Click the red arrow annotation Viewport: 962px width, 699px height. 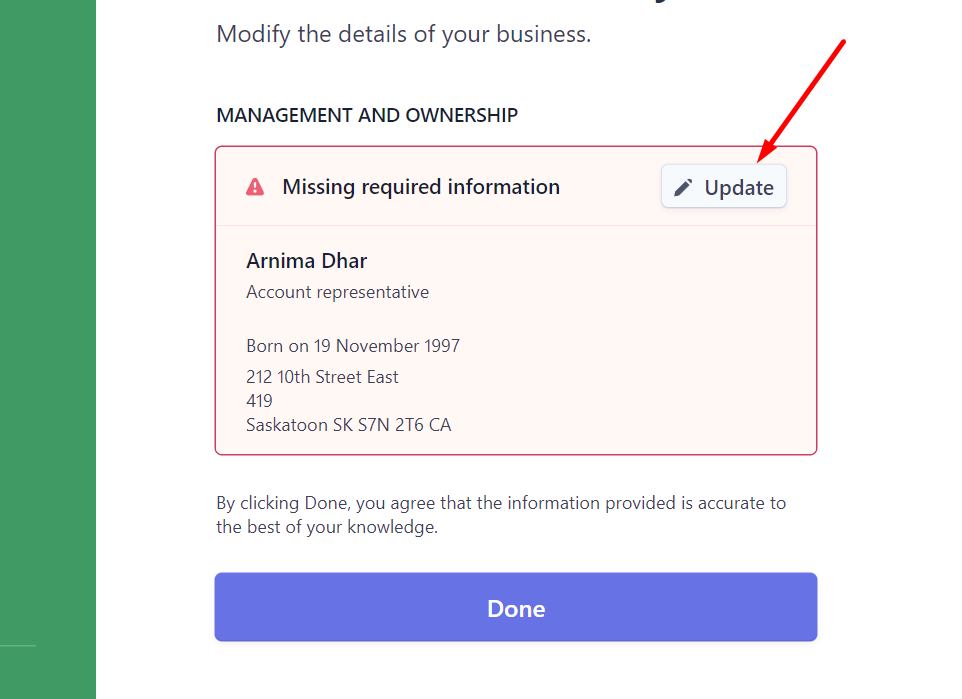(x=801, y=101)
